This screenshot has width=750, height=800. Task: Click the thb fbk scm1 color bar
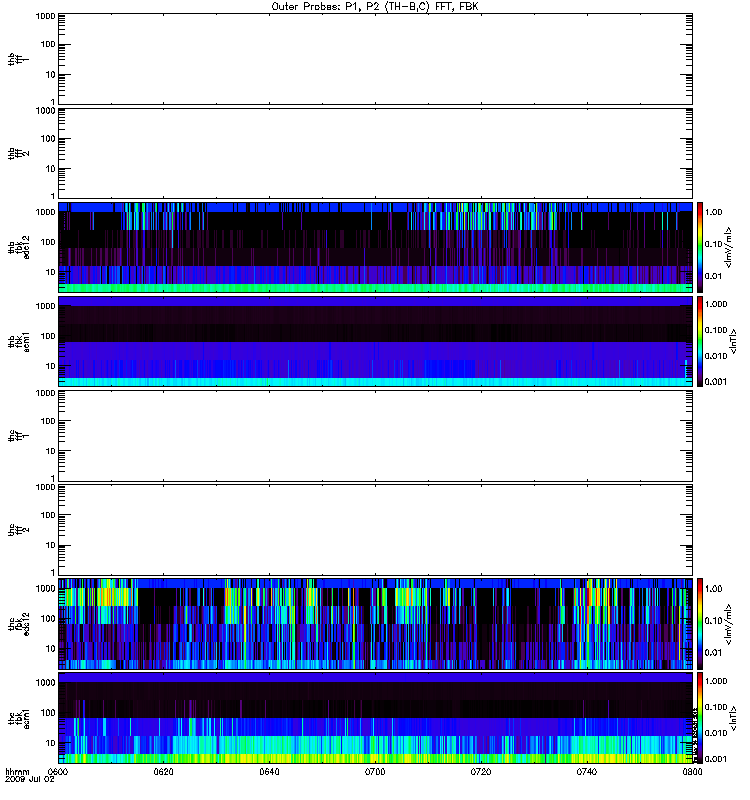click(700, 342)
